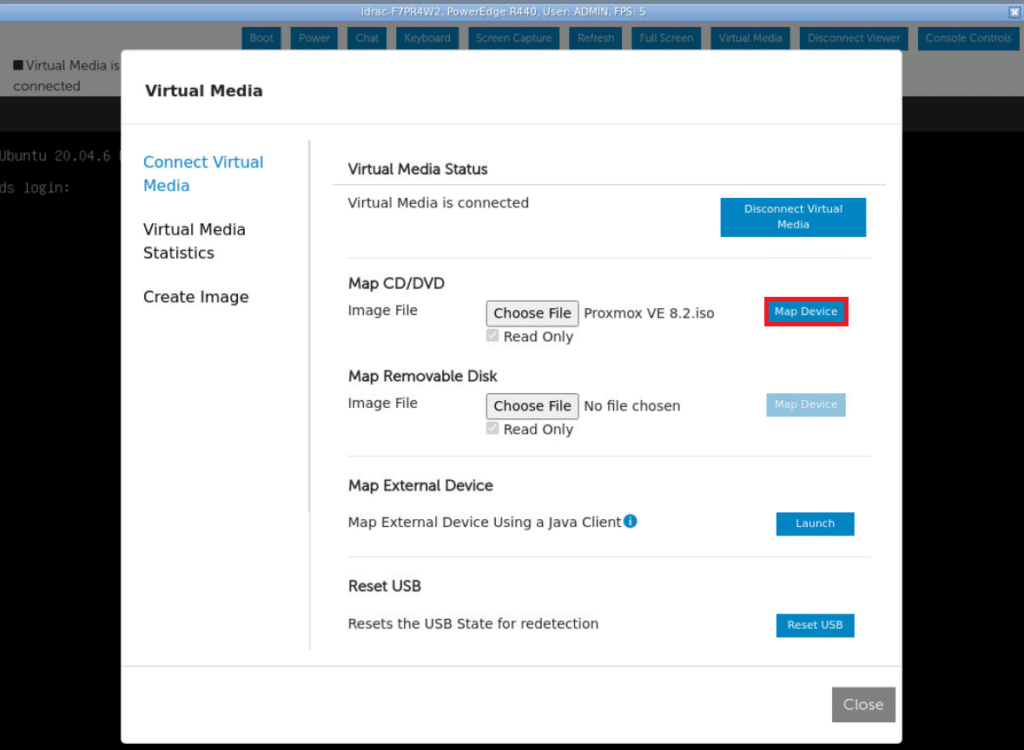
Task: Enable Read Only for the Removable Disk image
Action: coord(492,428)
